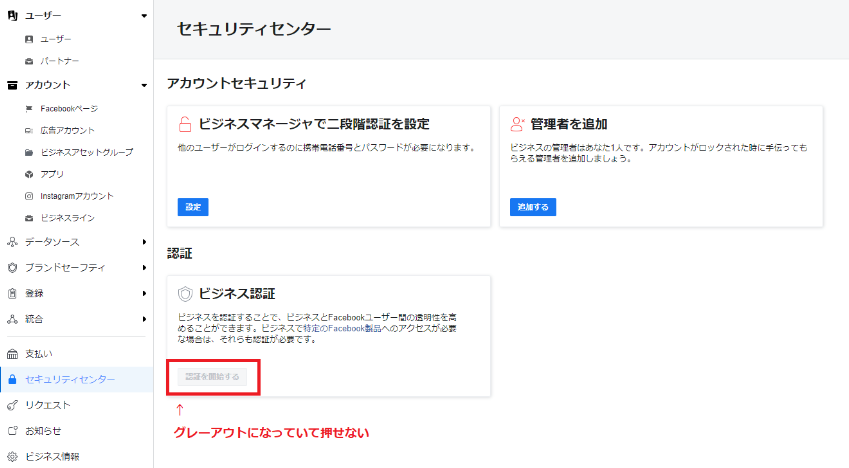Click the セキュリティセンター page title

(x=254, y=29)
